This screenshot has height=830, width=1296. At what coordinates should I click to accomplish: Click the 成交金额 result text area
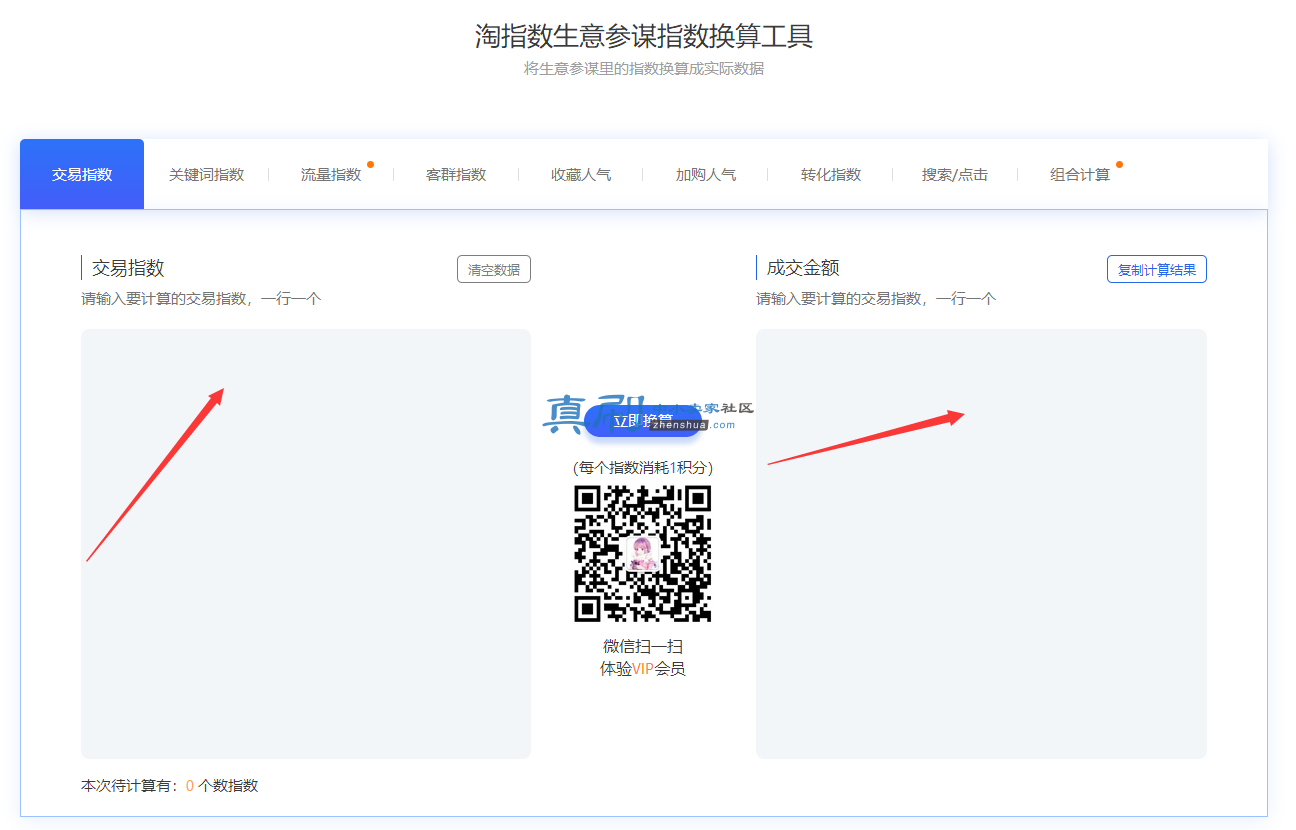(981, 544)
